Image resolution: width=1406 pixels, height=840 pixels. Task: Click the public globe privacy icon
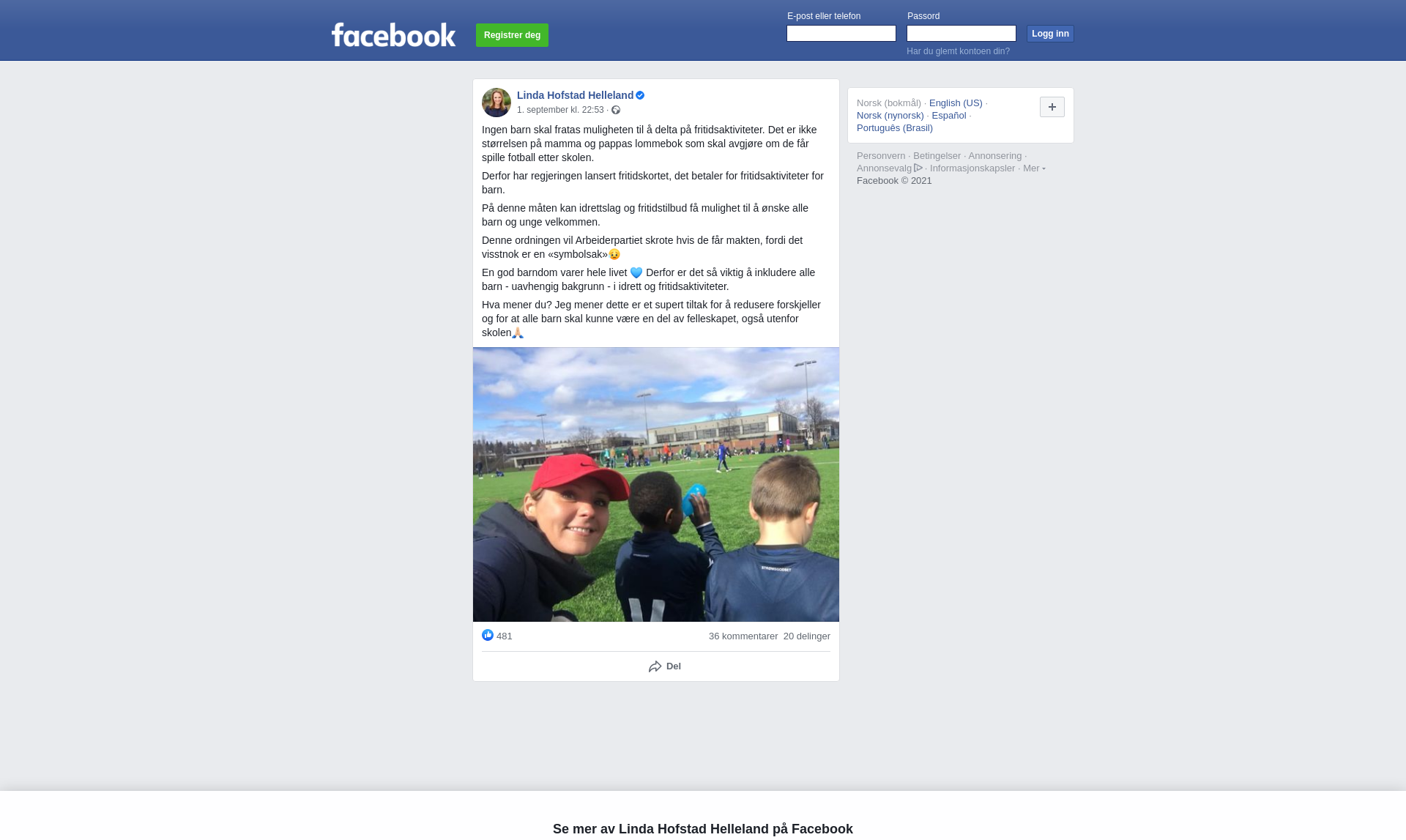[616, 110]
